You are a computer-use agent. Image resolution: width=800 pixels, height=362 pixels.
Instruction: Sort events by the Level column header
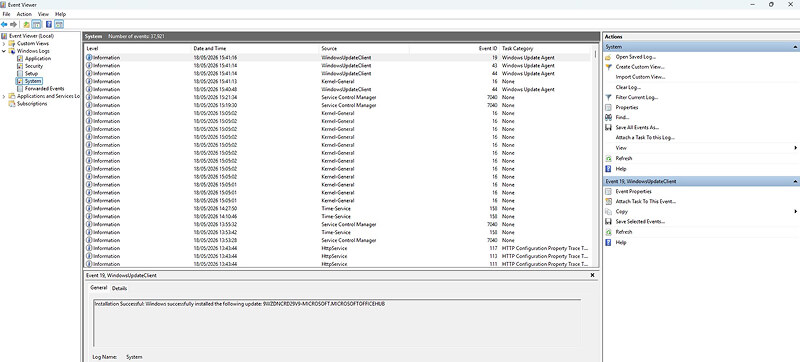pyautogui.click(x=138, y=48)
